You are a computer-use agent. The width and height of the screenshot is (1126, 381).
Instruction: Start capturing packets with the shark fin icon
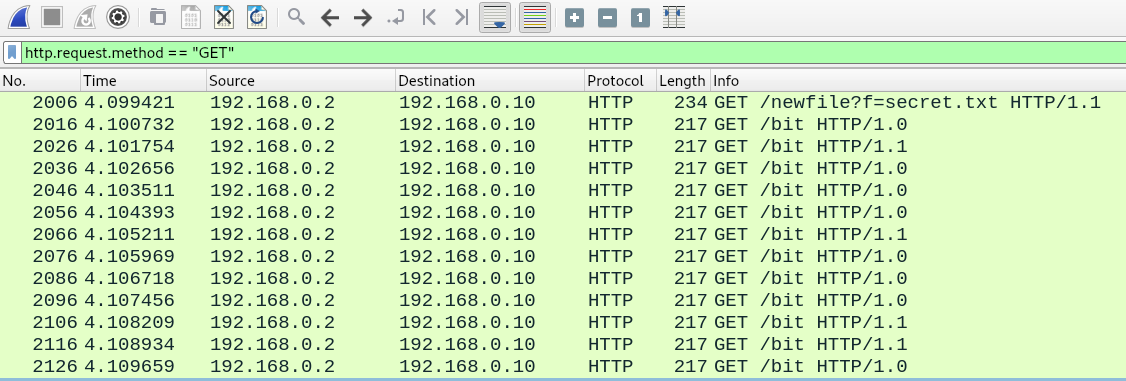pyautogui.click(x=18, y=17)
